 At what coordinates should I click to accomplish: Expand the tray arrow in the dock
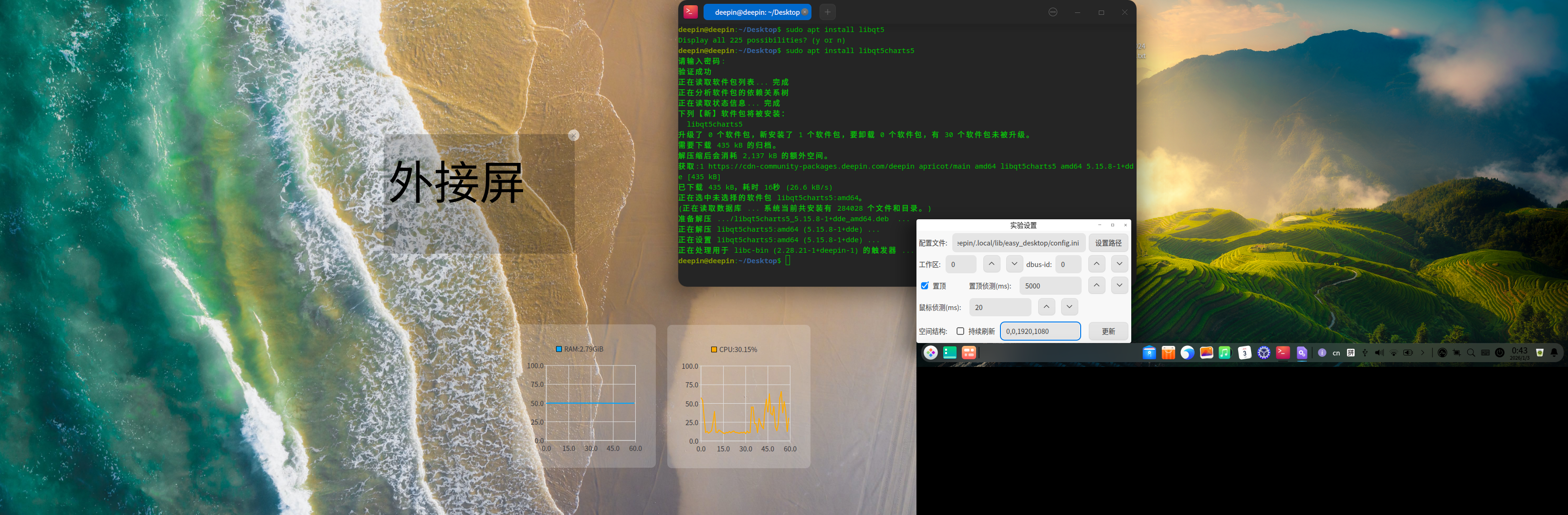coord(1422,352)
